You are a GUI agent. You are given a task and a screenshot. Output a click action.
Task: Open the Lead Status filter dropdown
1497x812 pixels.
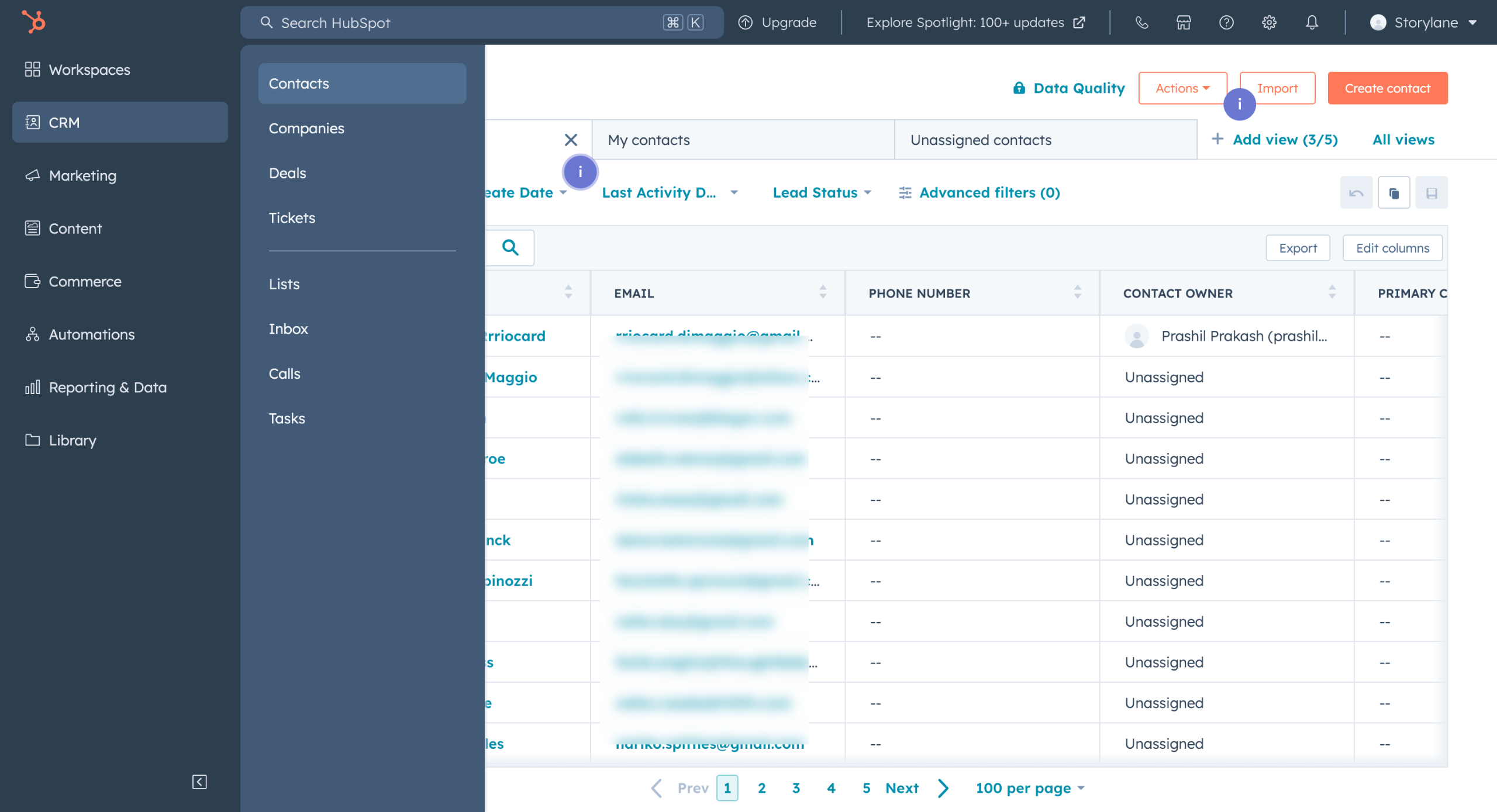(x=822, y=193)
